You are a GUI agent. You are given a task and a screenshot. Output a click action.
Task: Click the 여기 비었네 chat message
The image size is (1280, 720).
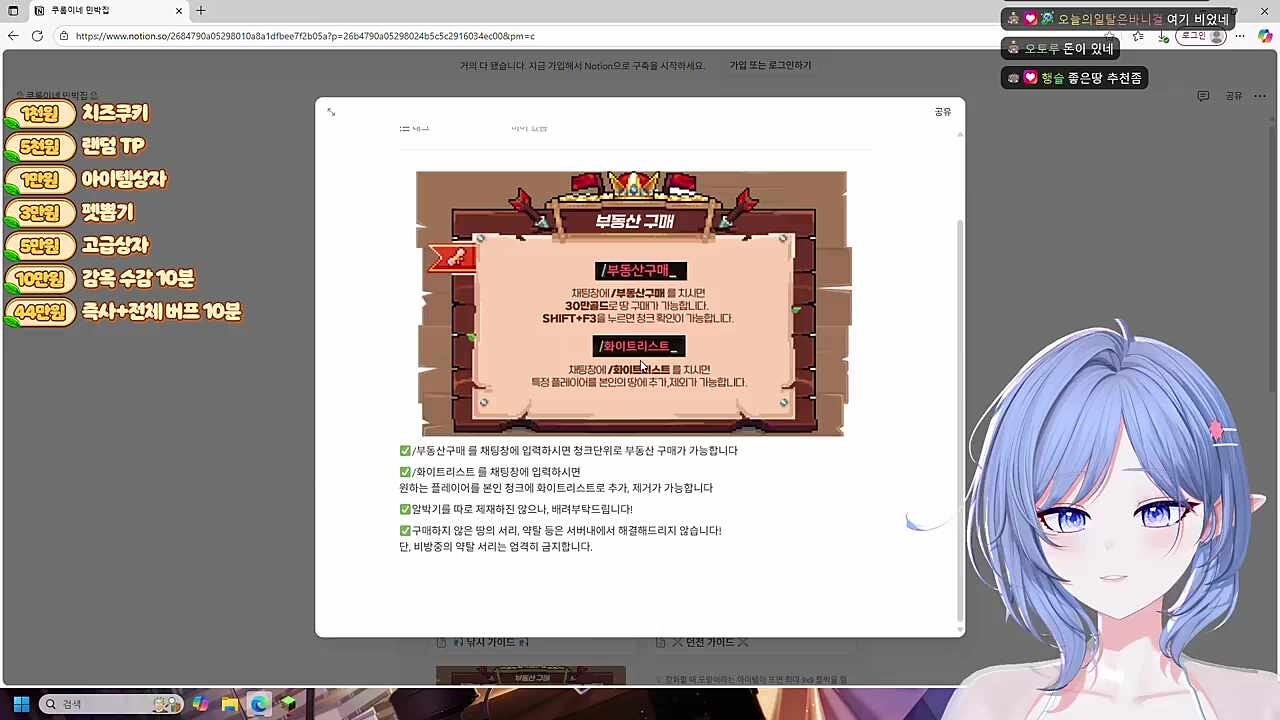coord(1118,19)
